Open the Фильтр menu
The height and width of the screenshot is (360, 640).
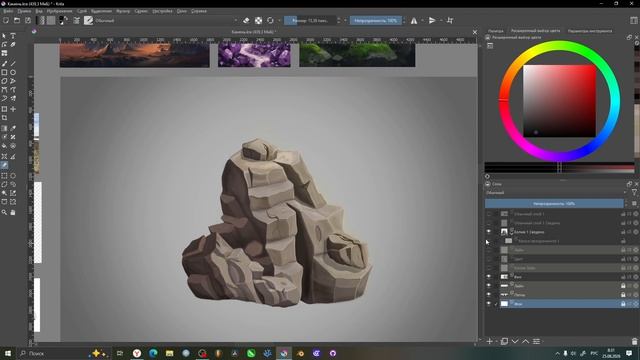pyautogui.click(x=123, y=11)
